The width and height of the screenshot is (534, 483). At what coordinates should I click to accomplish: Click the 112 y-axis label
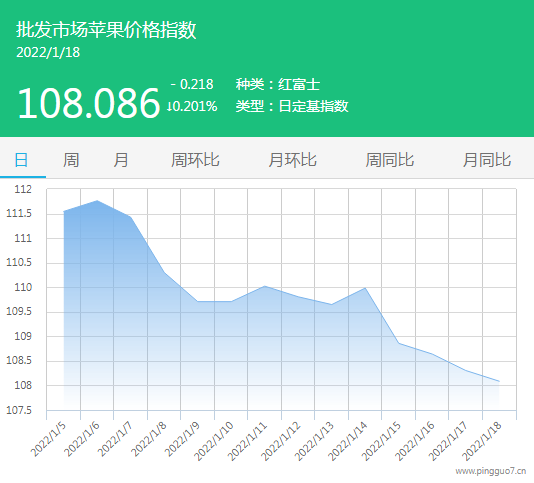coord(23,189)
